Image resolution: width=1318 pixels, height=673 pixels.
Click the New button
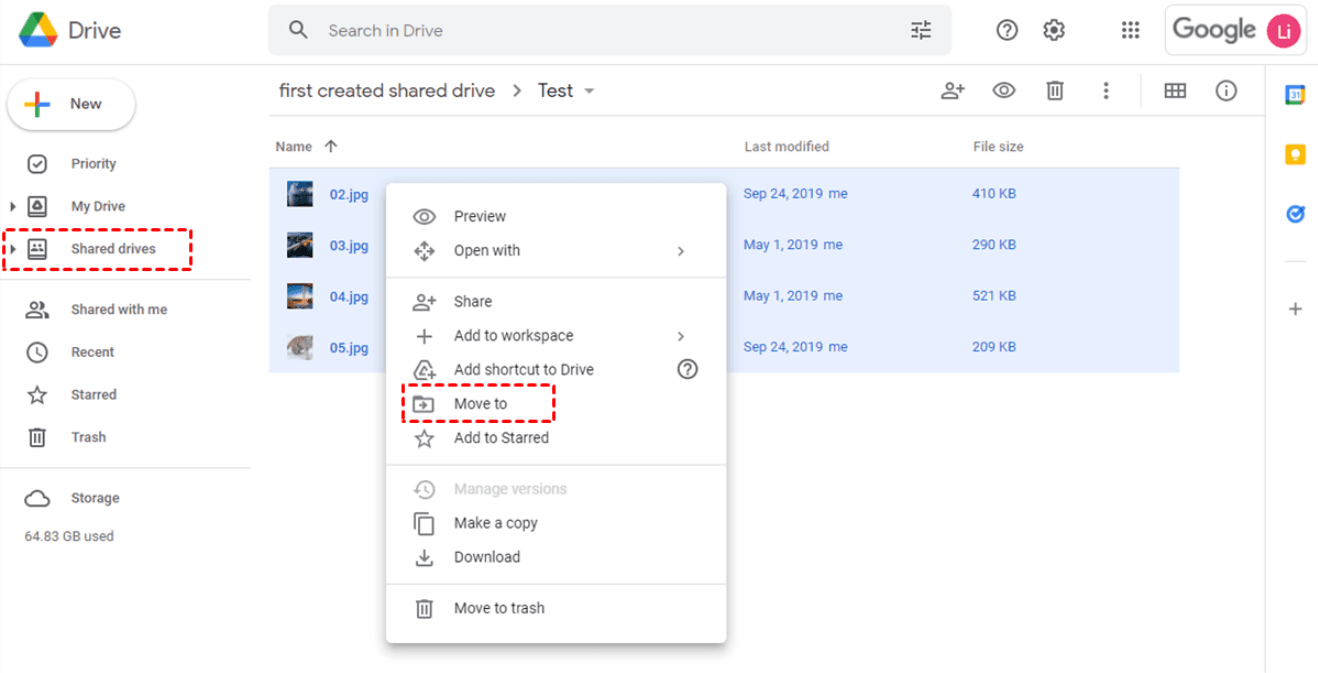[71, 104]
